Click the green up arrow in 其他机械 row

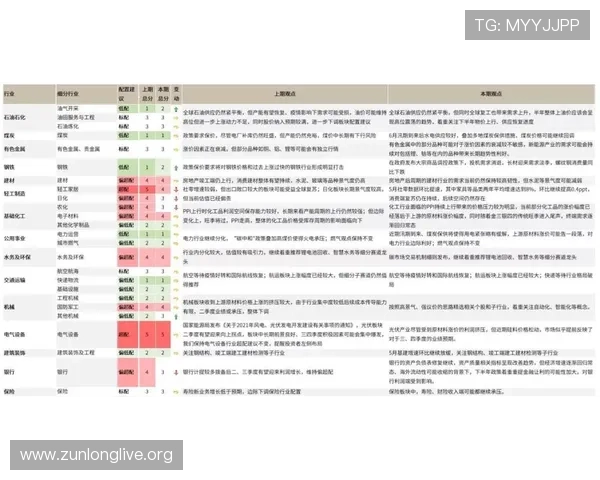pos(176,317)
